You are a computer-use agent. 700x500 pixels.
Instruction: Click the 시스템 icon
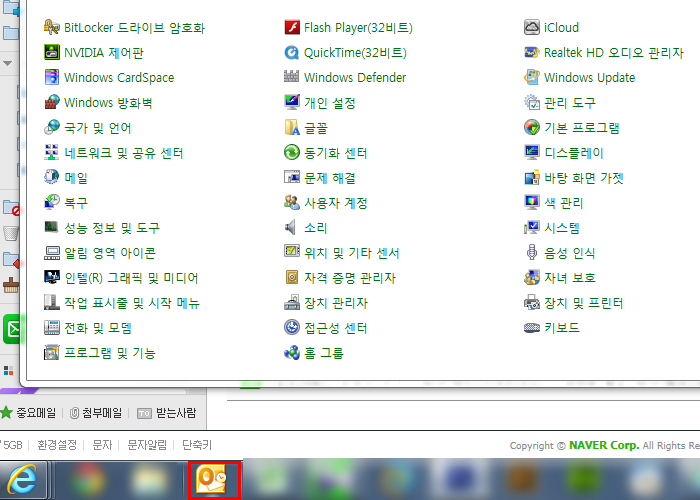[532, 227]
